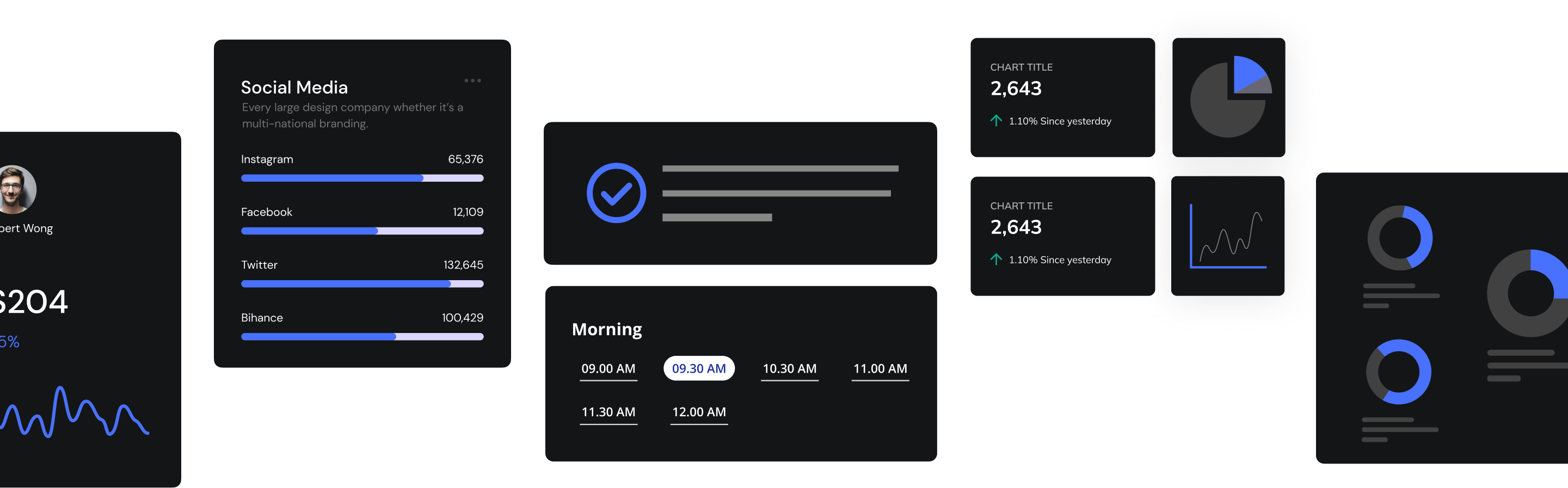1568x488 pixels.
Task: Click the large partially cut-off donut chart
Action: 1529,293
